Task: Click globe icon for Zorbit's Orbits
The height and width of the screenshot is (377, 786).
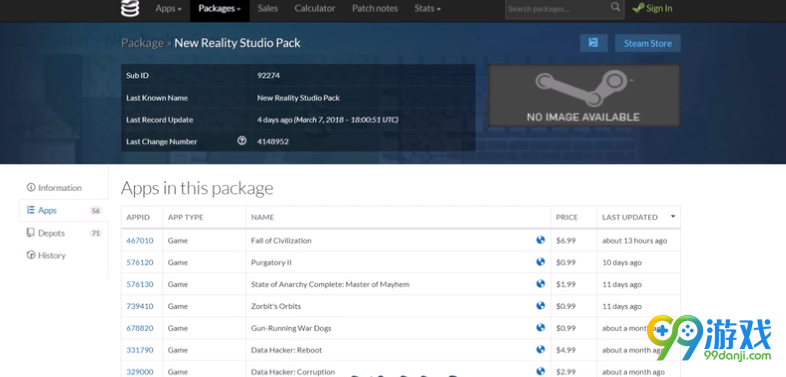Action: click(x=540, y=305)
